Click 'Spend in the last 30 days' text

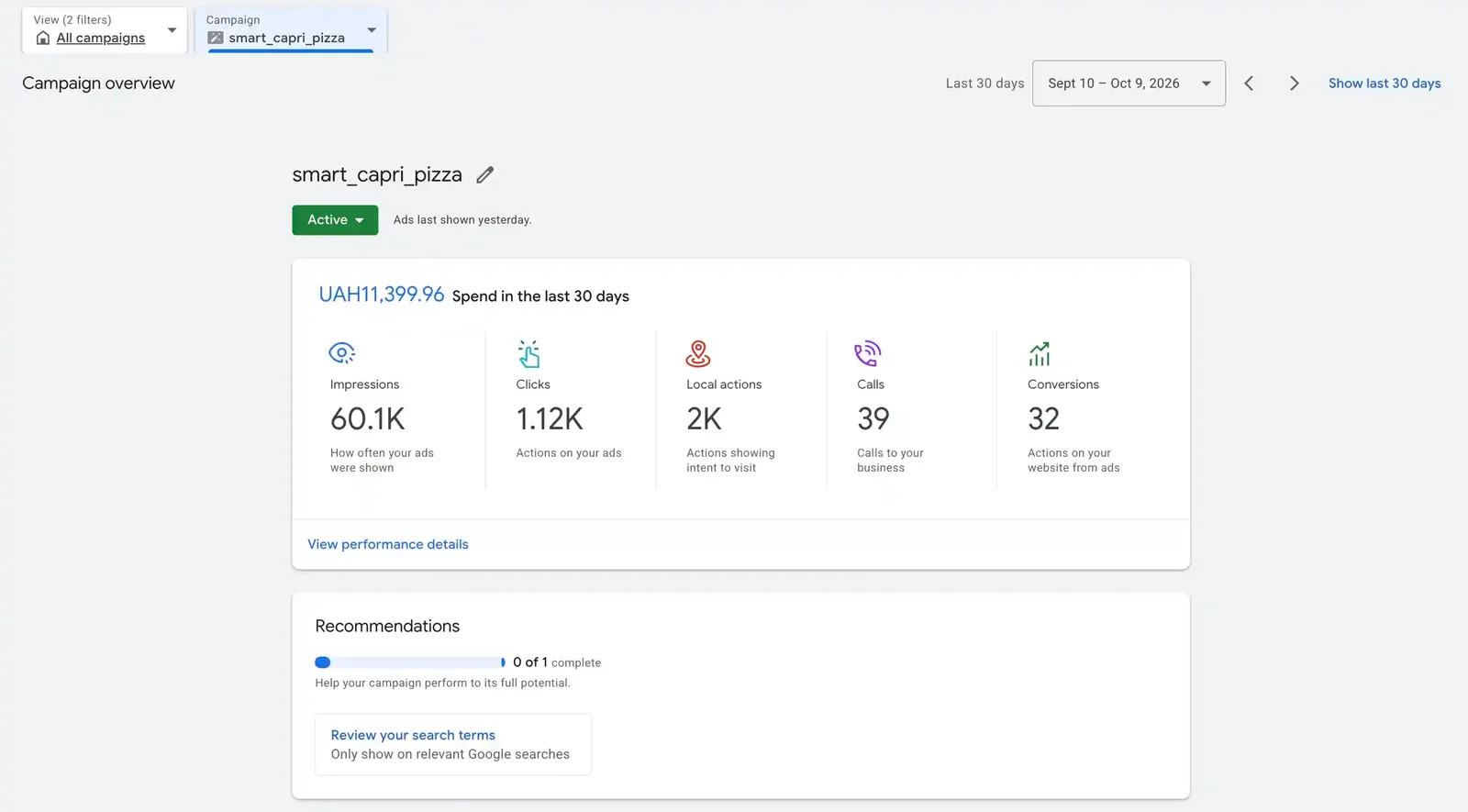pyautogui.click(x=540, y=296)
